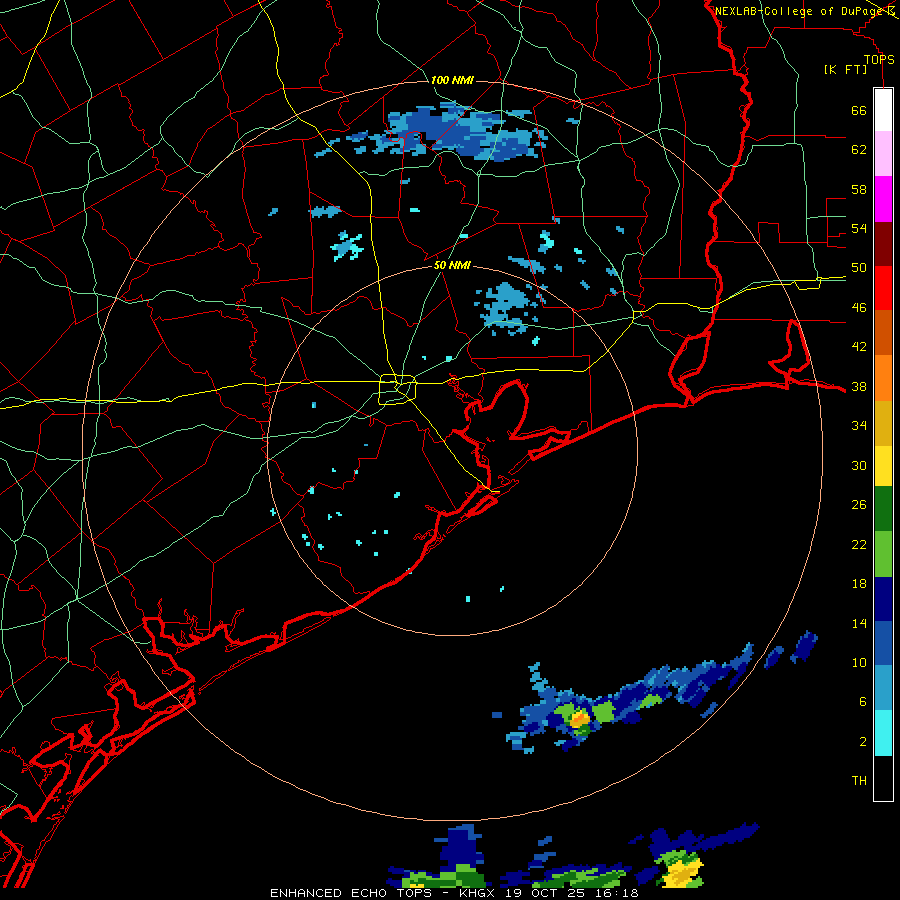Viewport: 900px width, 900px height.
Task: Select the light pink legend color segment
Action: click(x=883, y=153)
